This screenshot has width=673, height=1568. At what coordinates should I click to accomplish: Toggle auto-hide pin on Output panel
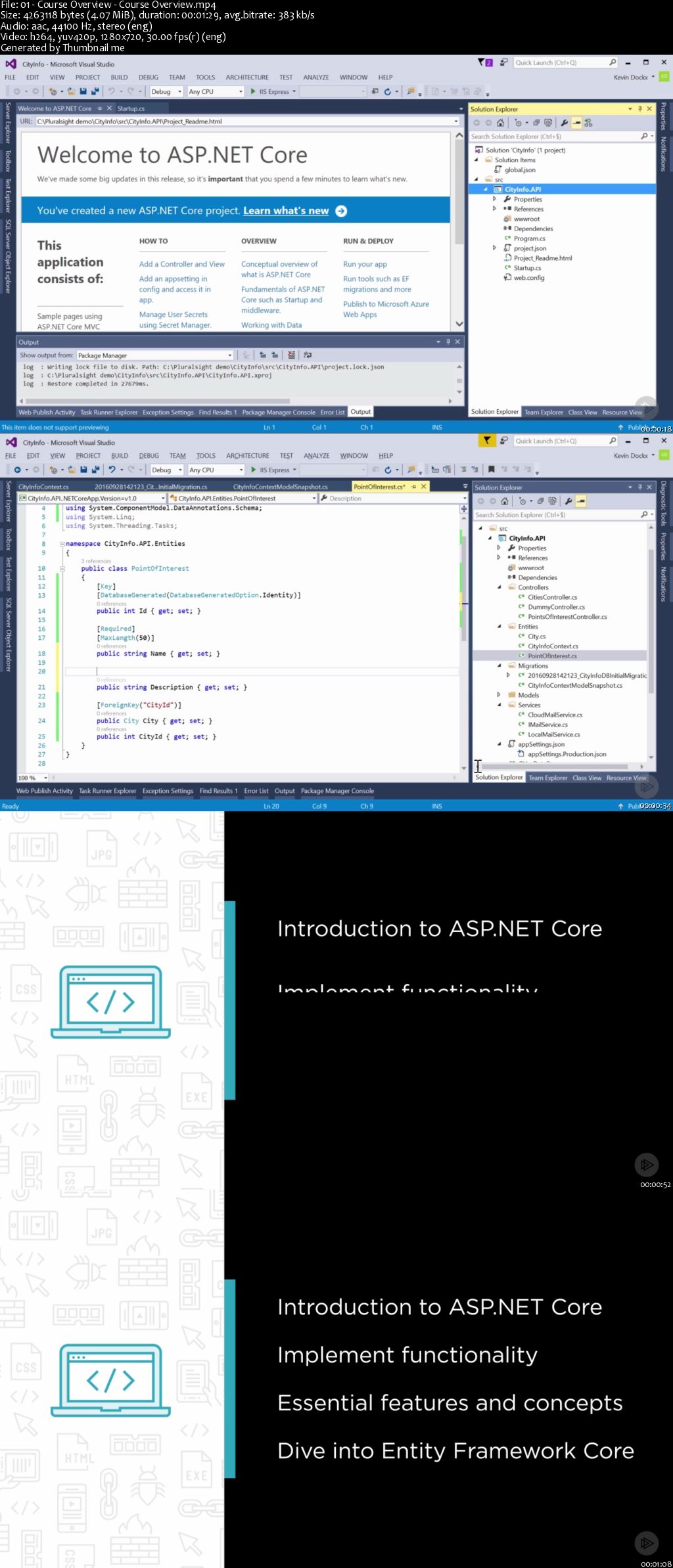tap(448, 342)
